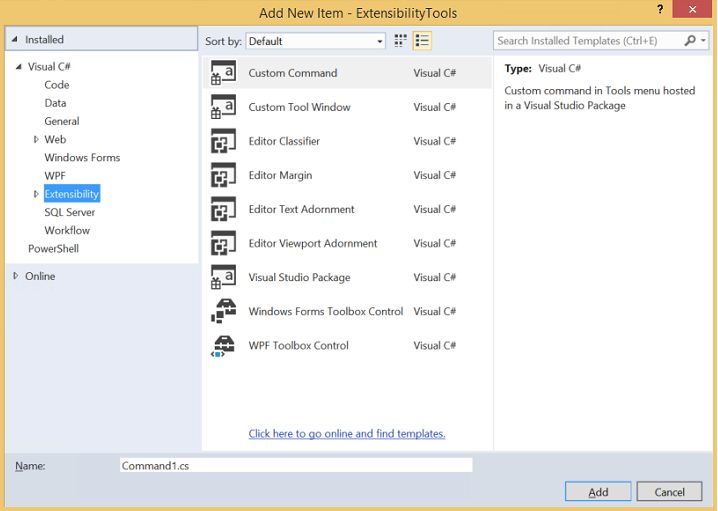Expand the Extensibility tree node arrow
This screenshot has width=718, height=511.
point(36,194)
